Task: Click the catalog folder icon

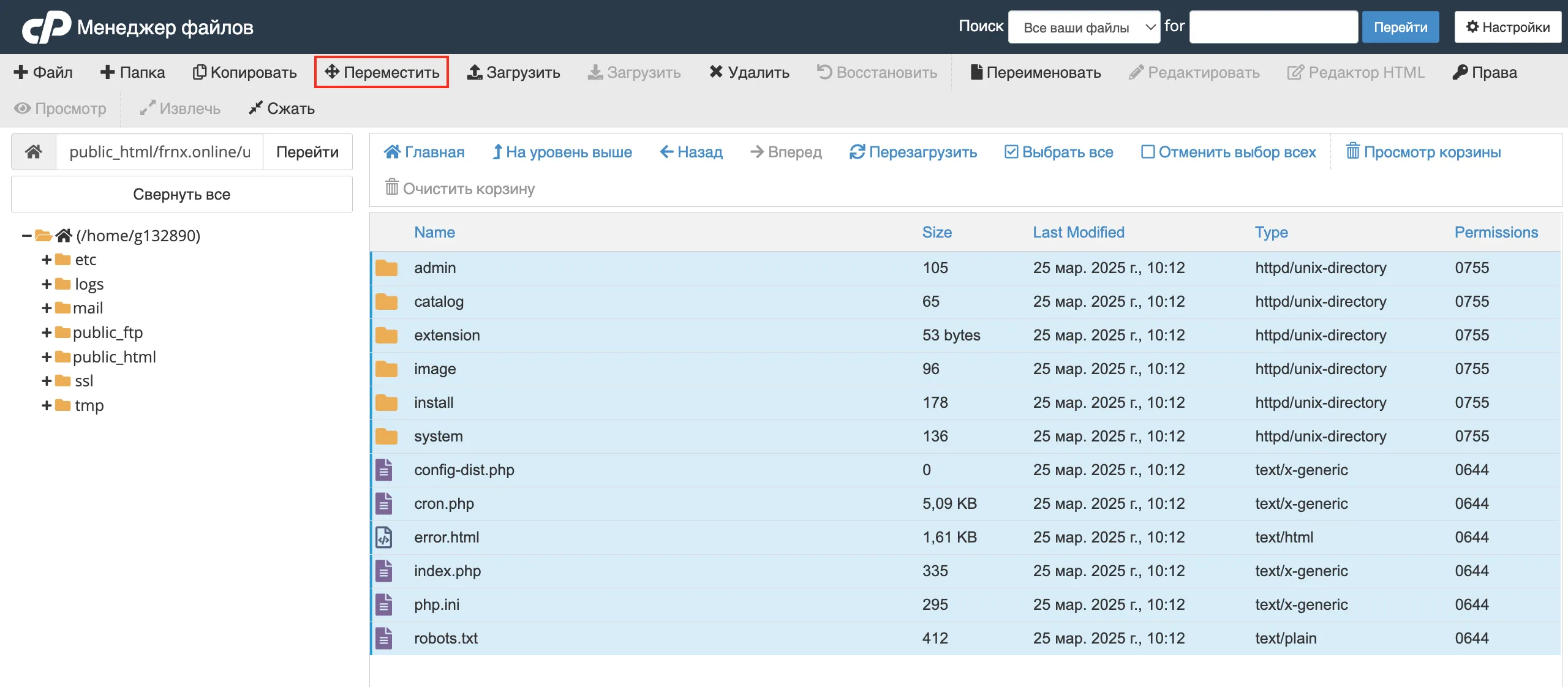Action: click(x=386, y=302)
